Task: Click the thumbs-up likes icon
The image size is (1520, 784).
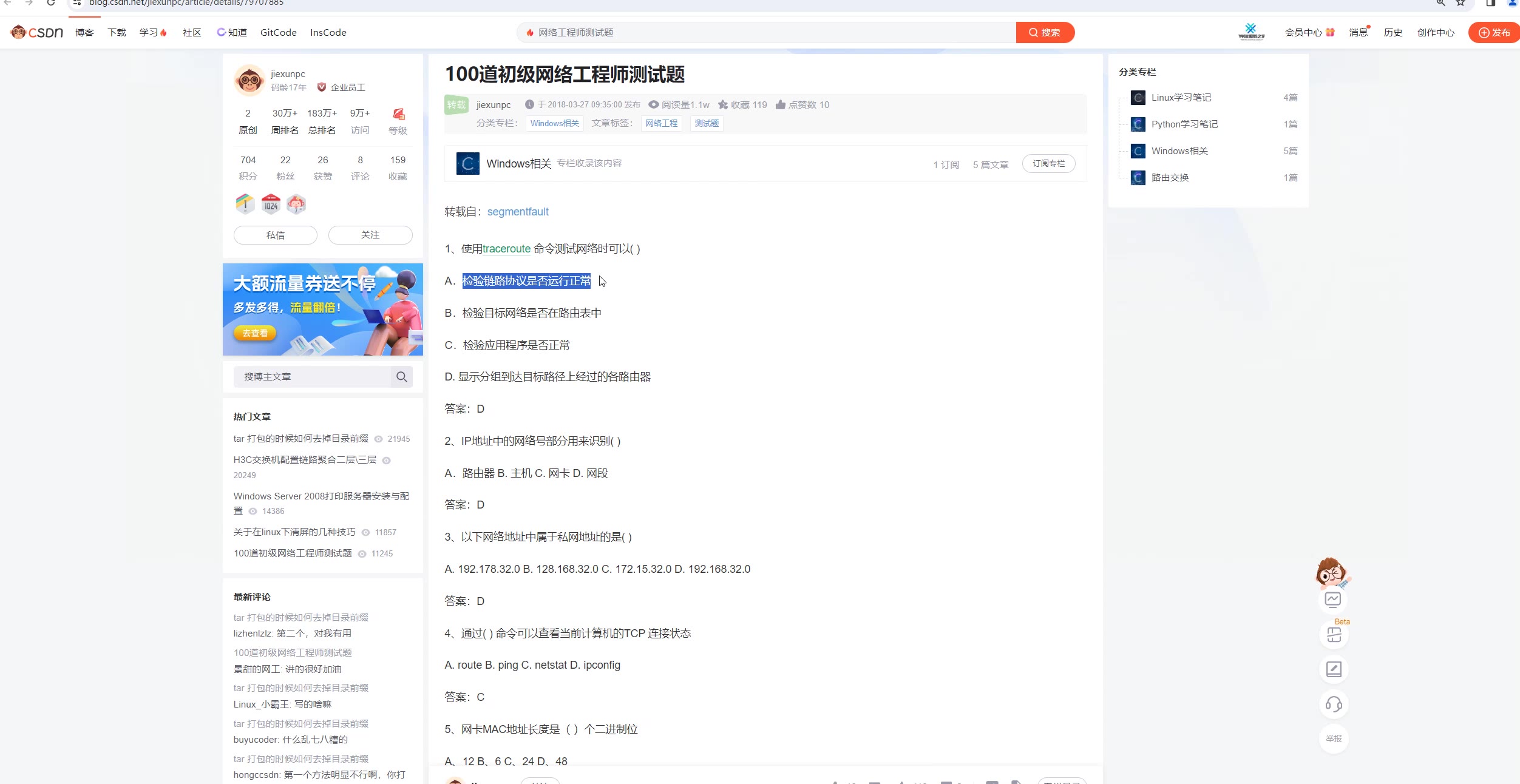Action: (780, 104)
